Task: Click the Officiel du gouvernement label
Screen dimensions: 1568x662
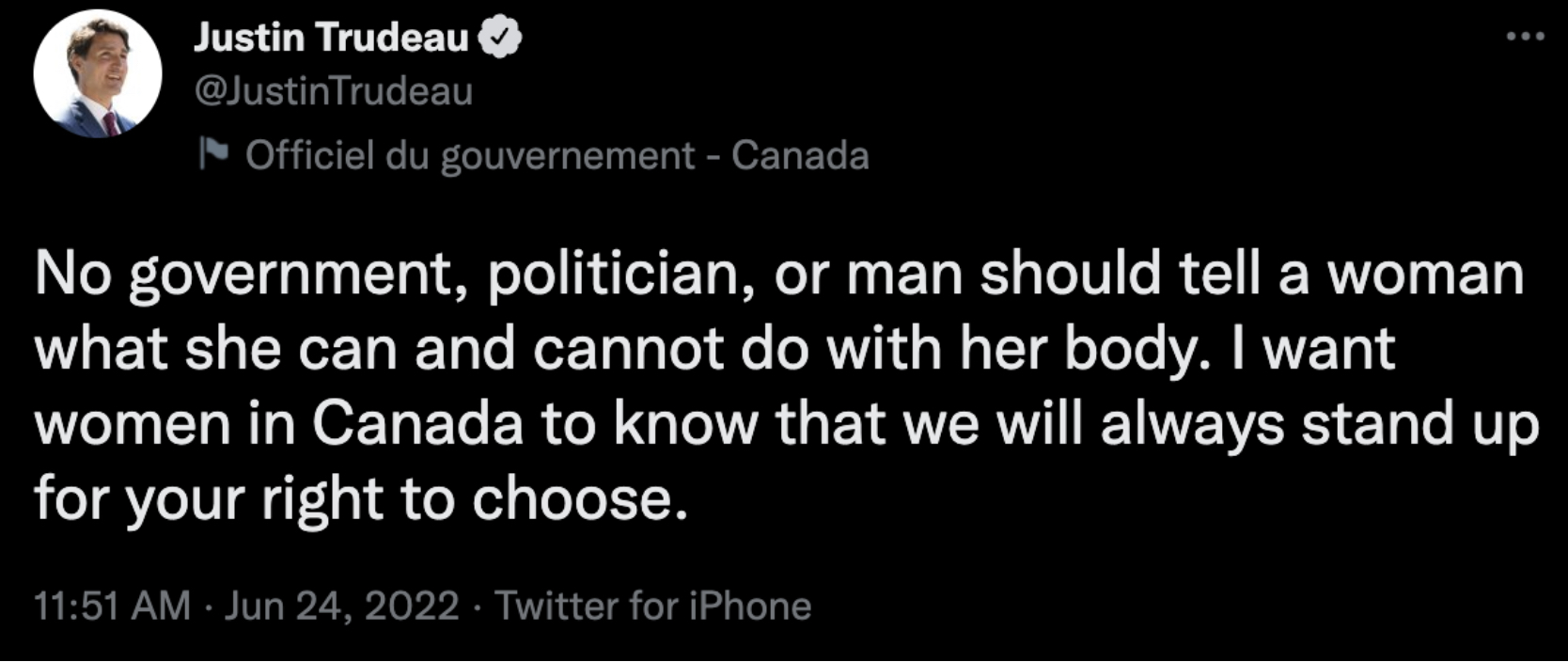Action: click(470, 155)
